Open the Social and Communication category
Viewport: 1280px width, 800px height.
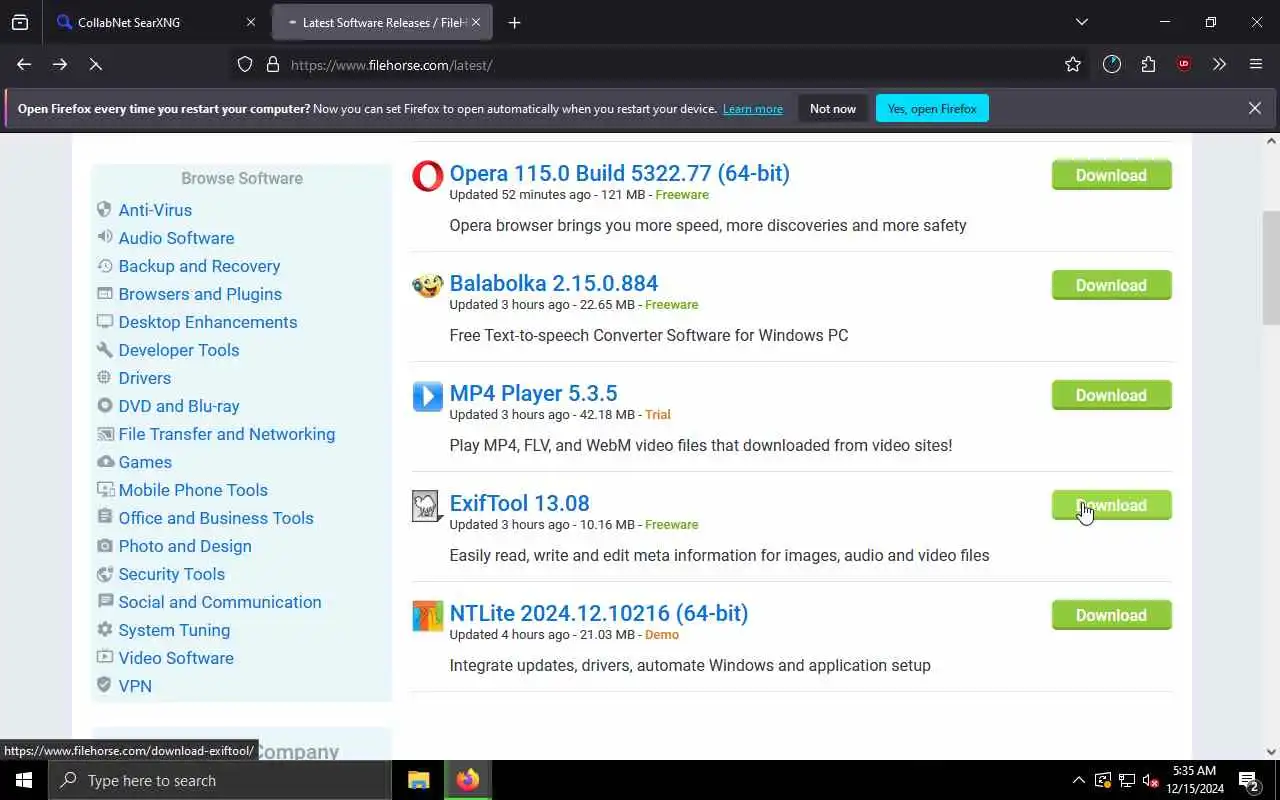click(x=220, y=602)
